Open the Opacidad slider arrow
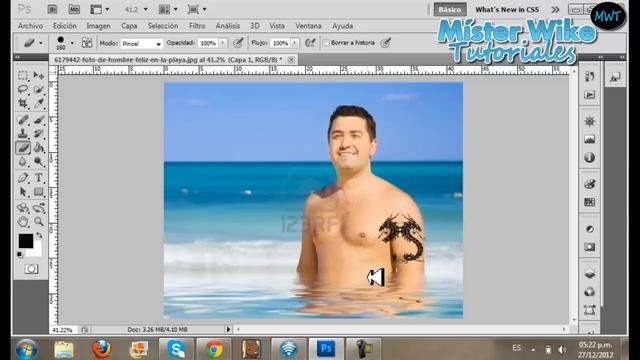This screenshot has height=360, width=640. [x=223, y=43]
